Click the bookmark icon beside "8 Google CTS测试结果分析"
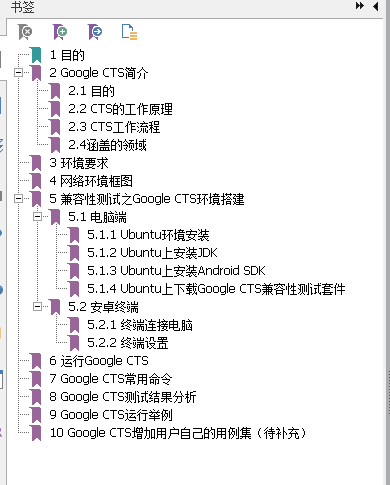Viewport: 390px width, 485px height. pos(36,397)
